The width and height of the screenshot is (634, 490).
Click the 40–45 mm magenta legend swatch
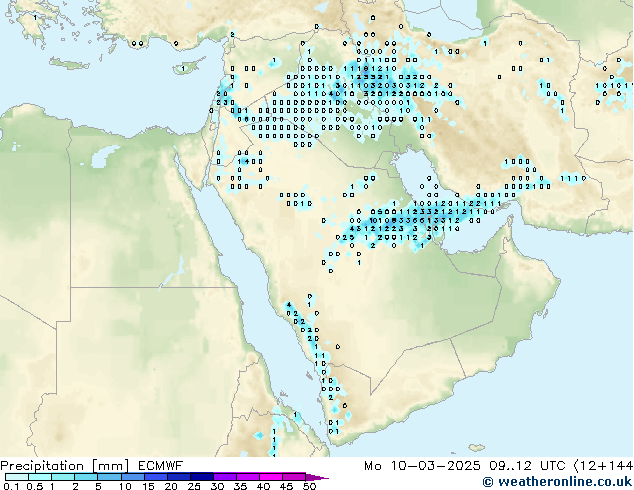coord(270,477)
